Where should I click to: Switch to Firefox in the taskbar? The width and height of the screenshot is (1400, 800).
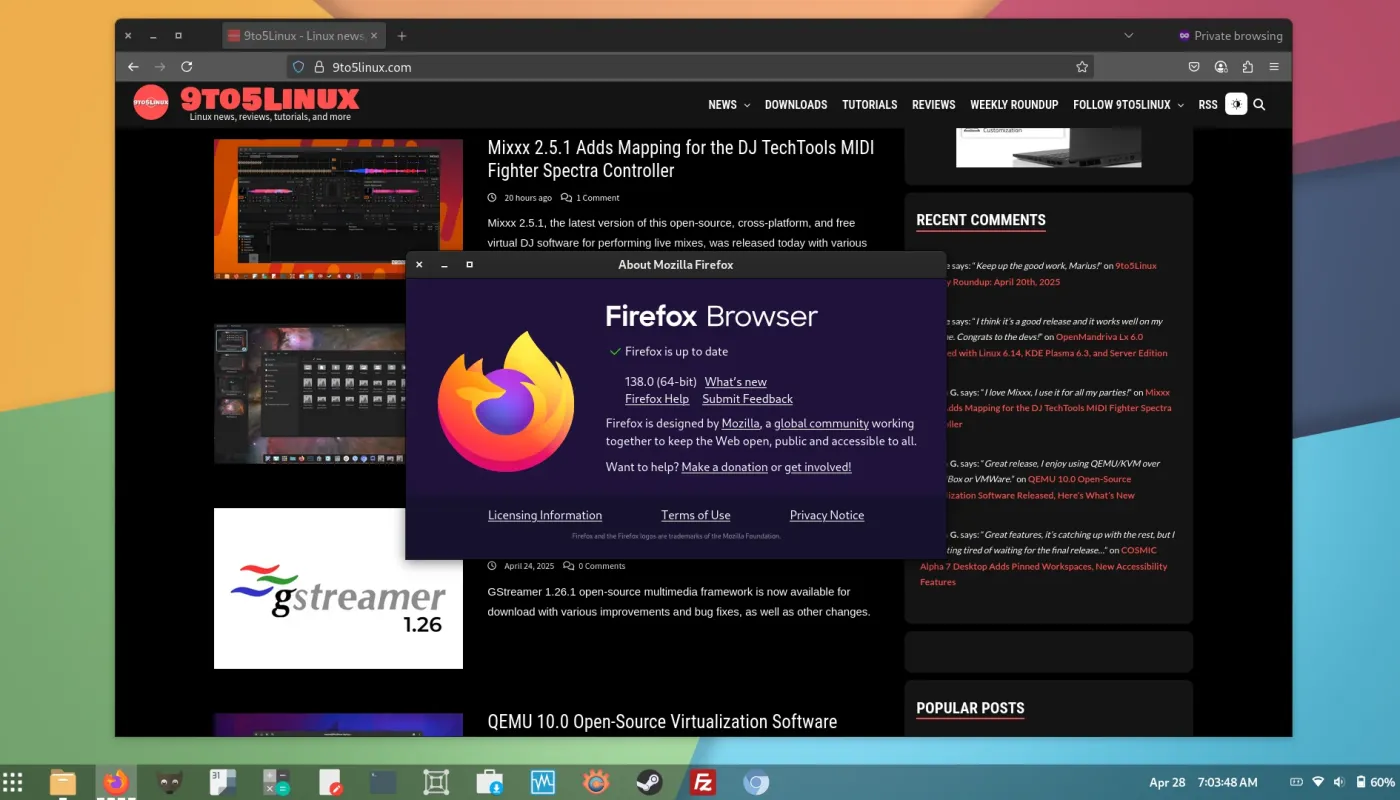pos(116,782)
